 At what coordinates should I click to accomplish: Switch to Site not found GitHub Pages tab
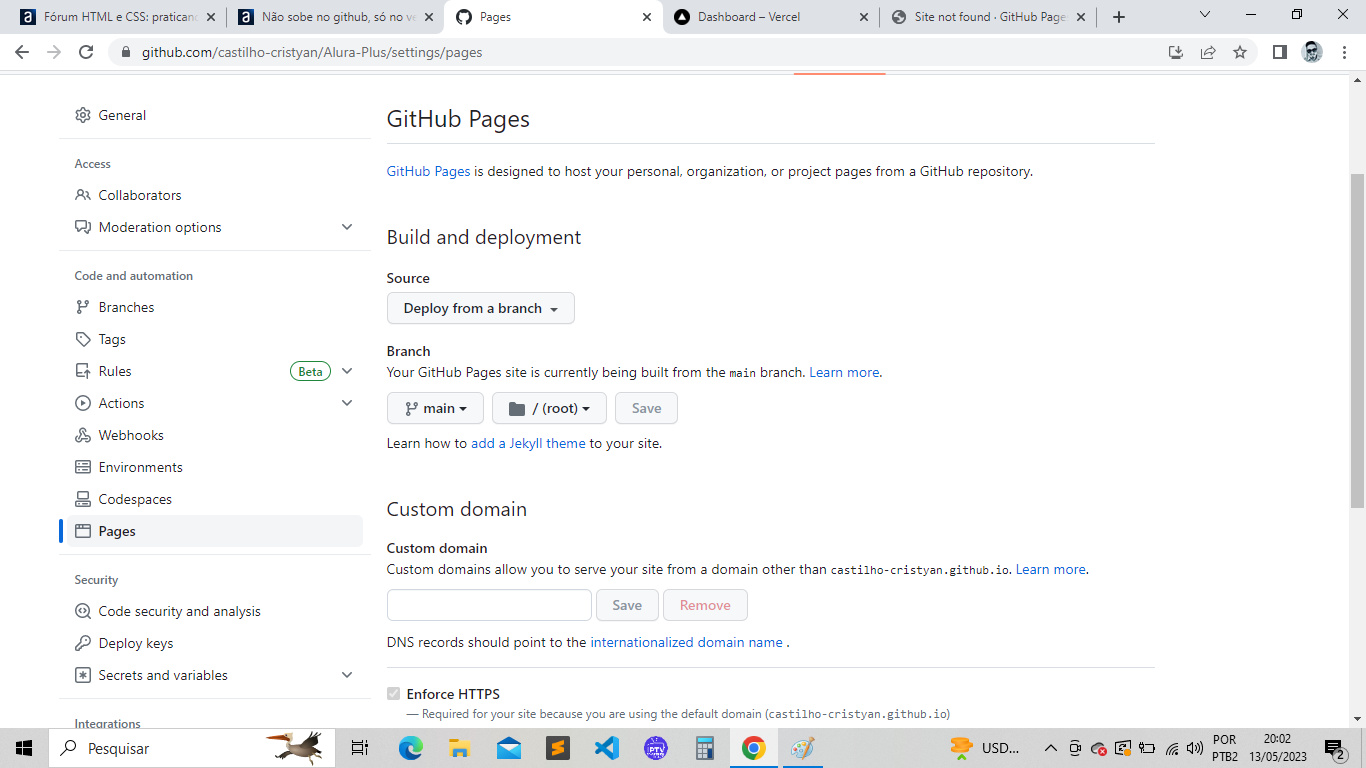point(988,17)
